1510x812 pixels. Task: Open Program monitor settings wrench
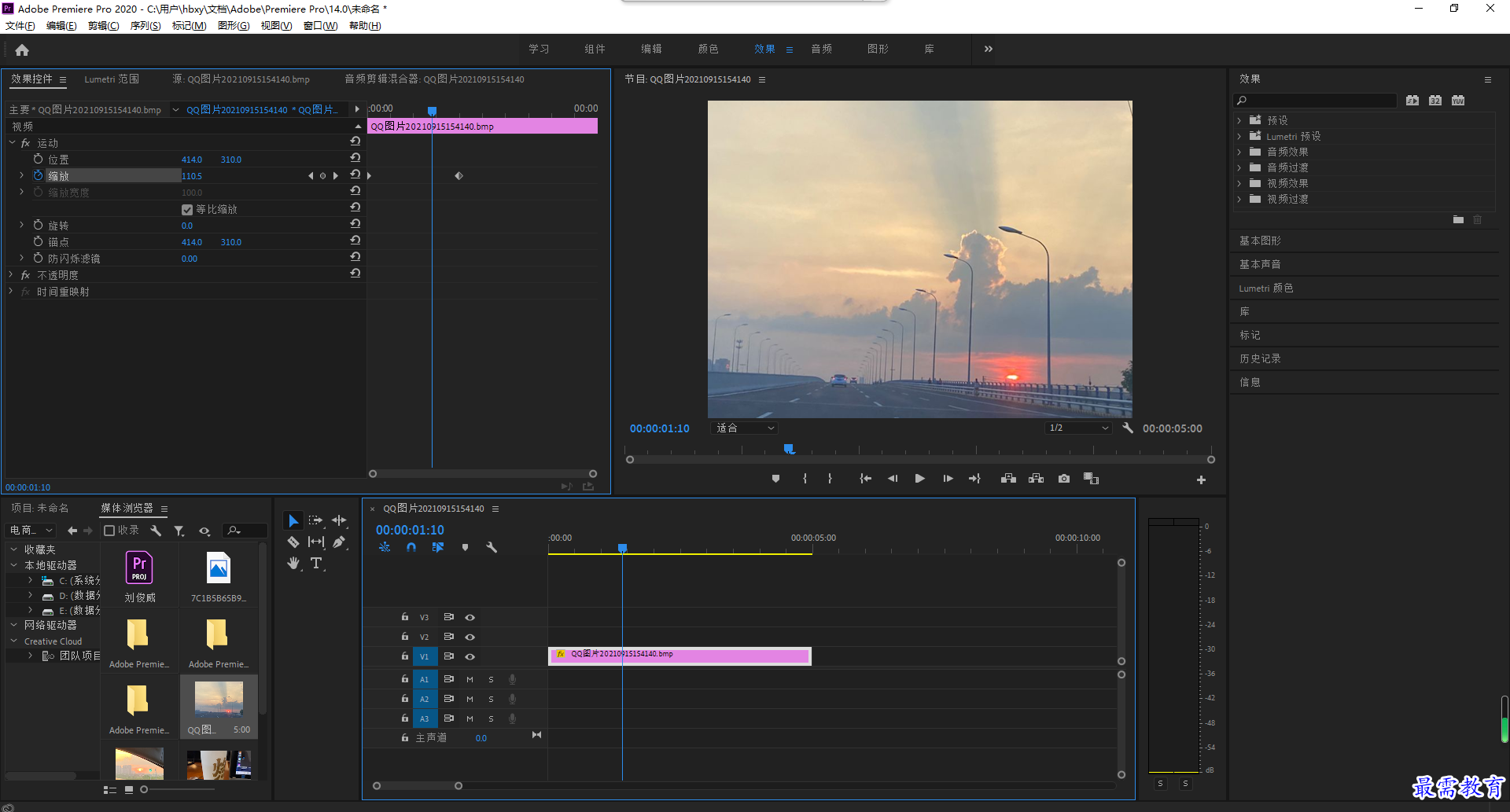[x=1128, y=428]
